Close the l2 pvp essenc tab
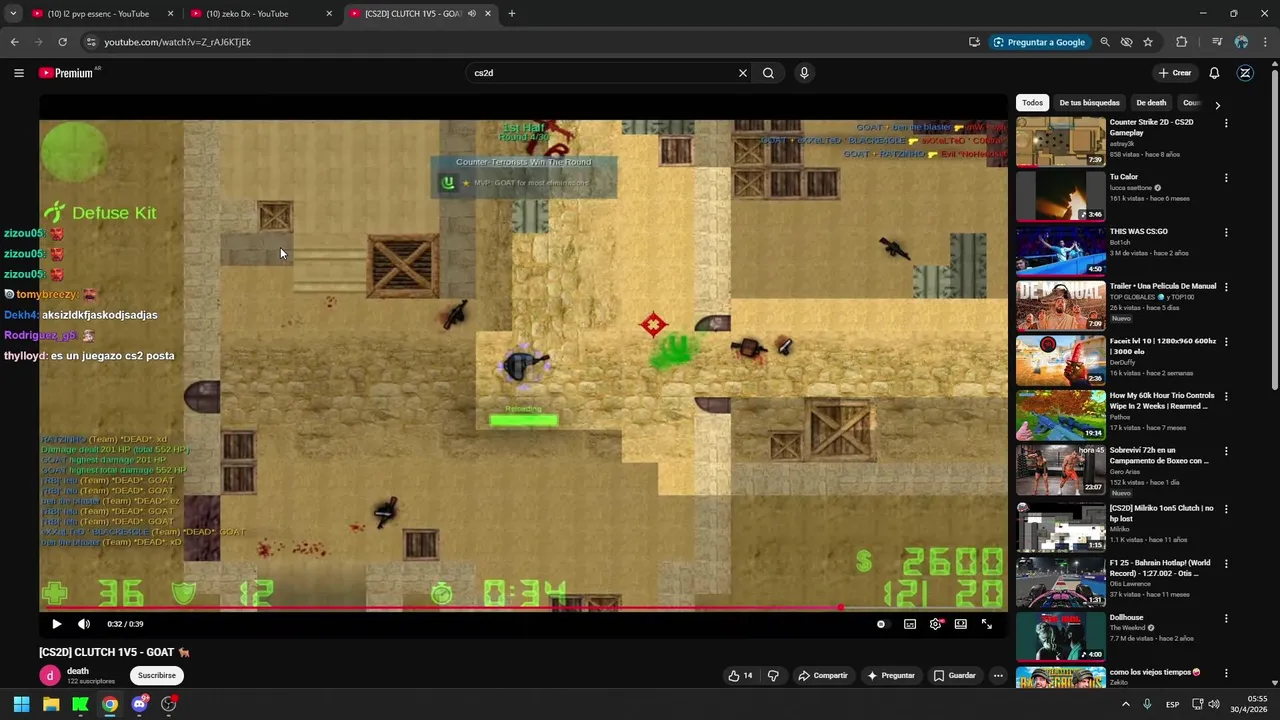 [x=170, y=14]
